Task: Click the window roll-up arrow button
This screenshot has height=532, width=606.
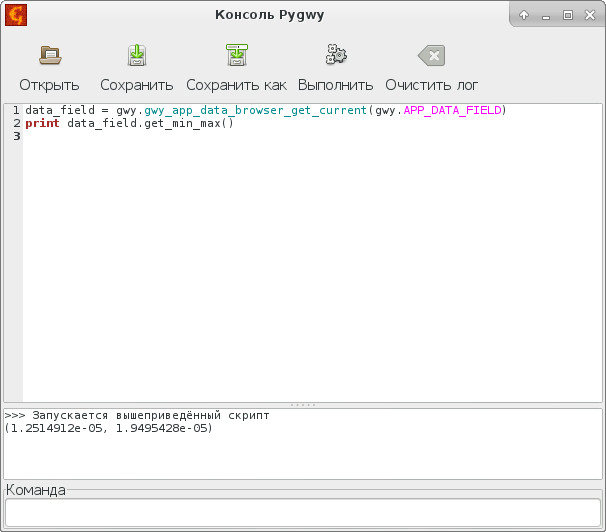Action: tap(524, 15)
